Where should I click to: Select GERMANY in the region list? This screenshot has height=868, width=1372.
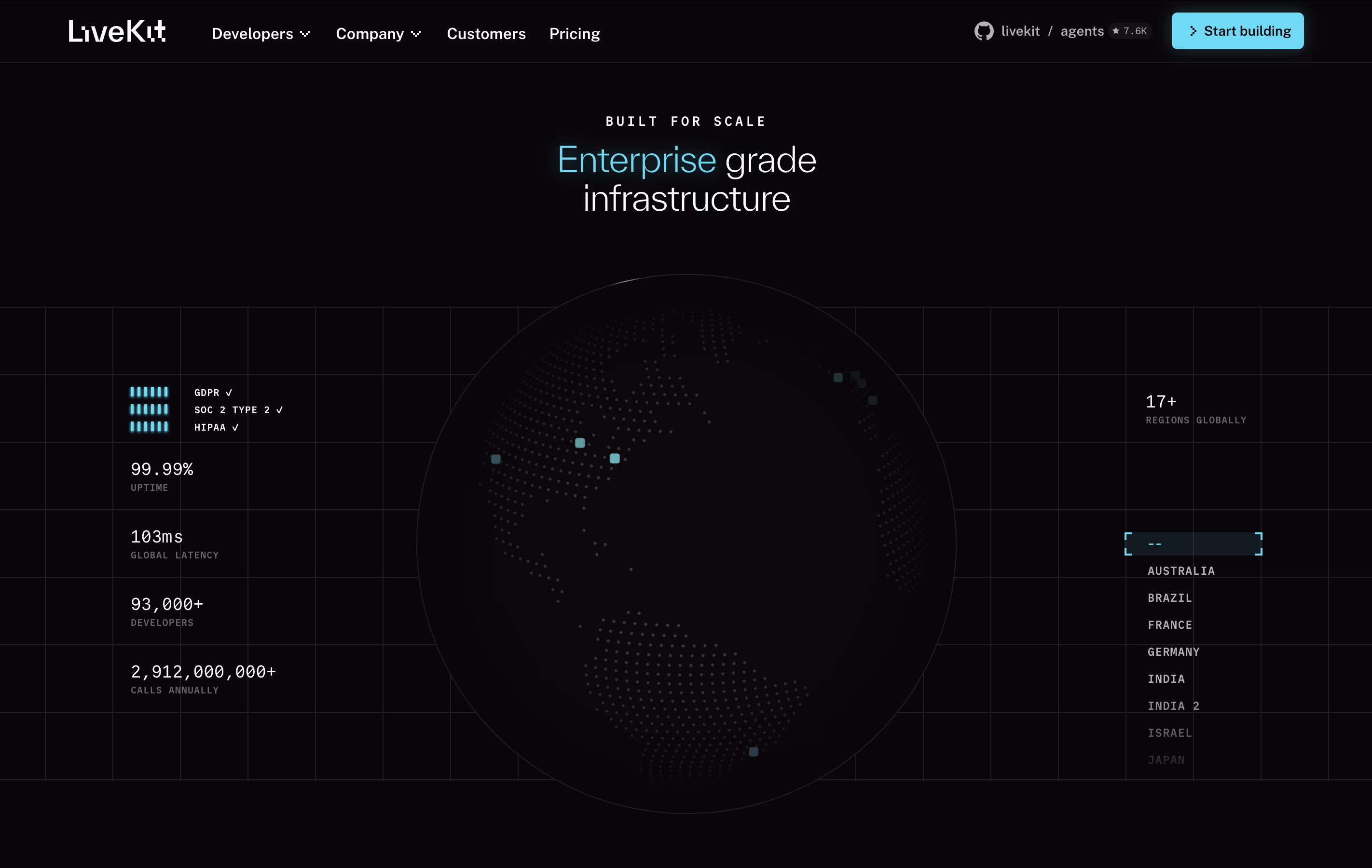tap(1173, 651)
